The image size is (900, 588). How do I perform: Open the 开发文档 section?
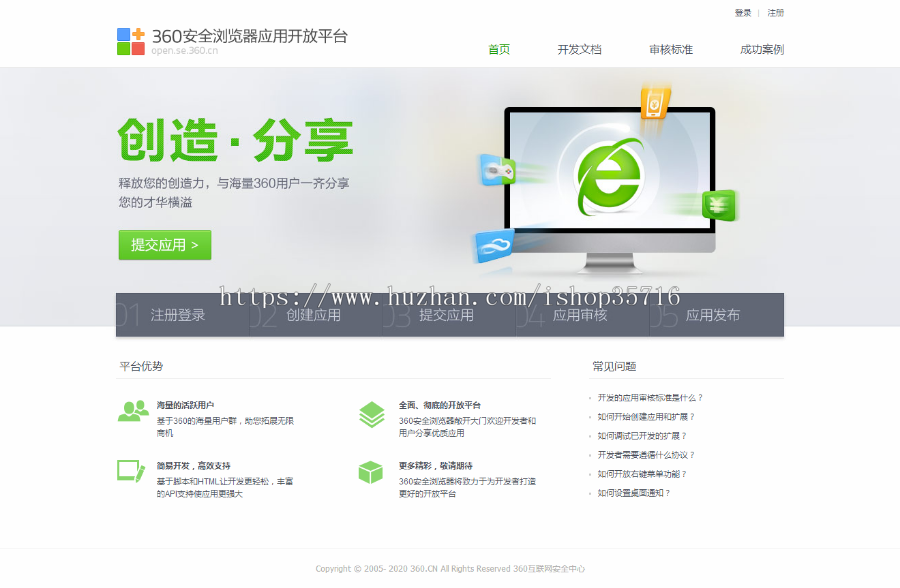point(578,48)
